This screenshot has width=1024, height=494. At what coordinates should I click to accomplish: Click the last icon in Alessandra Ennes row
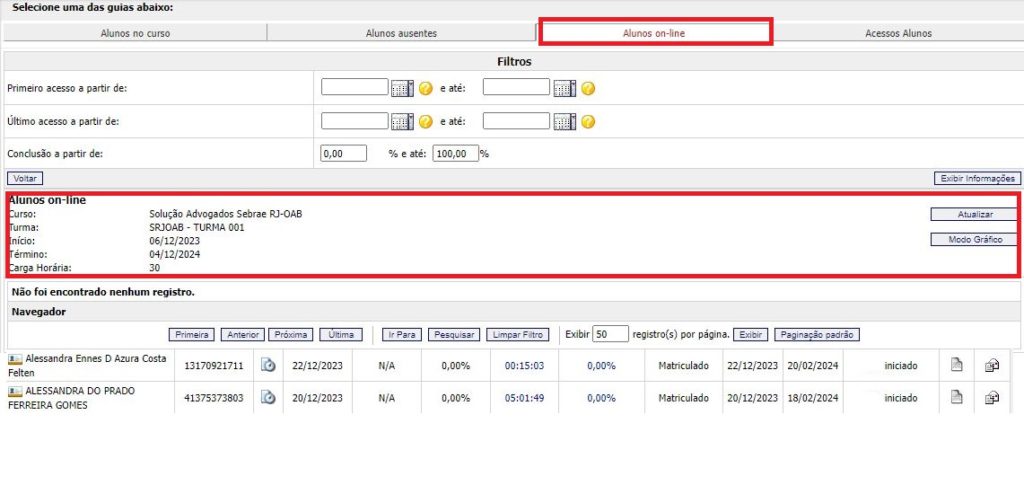(x=992, y=366)
